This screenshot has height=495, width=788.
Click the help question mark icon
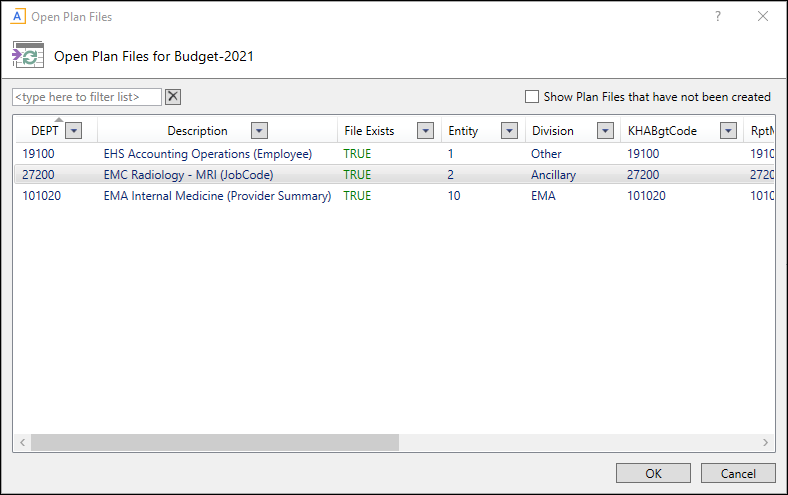pyautogui.click(x=717, y=17)
